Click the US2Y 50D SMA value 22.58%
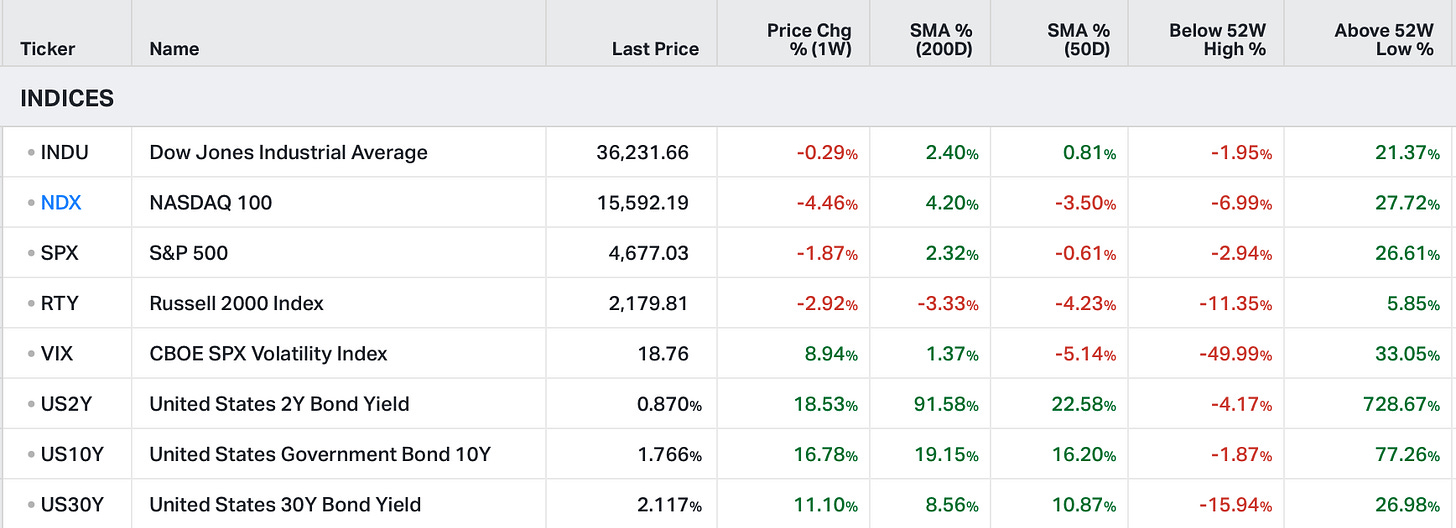Viewport: 1456px width, 528px height. [1084, 404]
